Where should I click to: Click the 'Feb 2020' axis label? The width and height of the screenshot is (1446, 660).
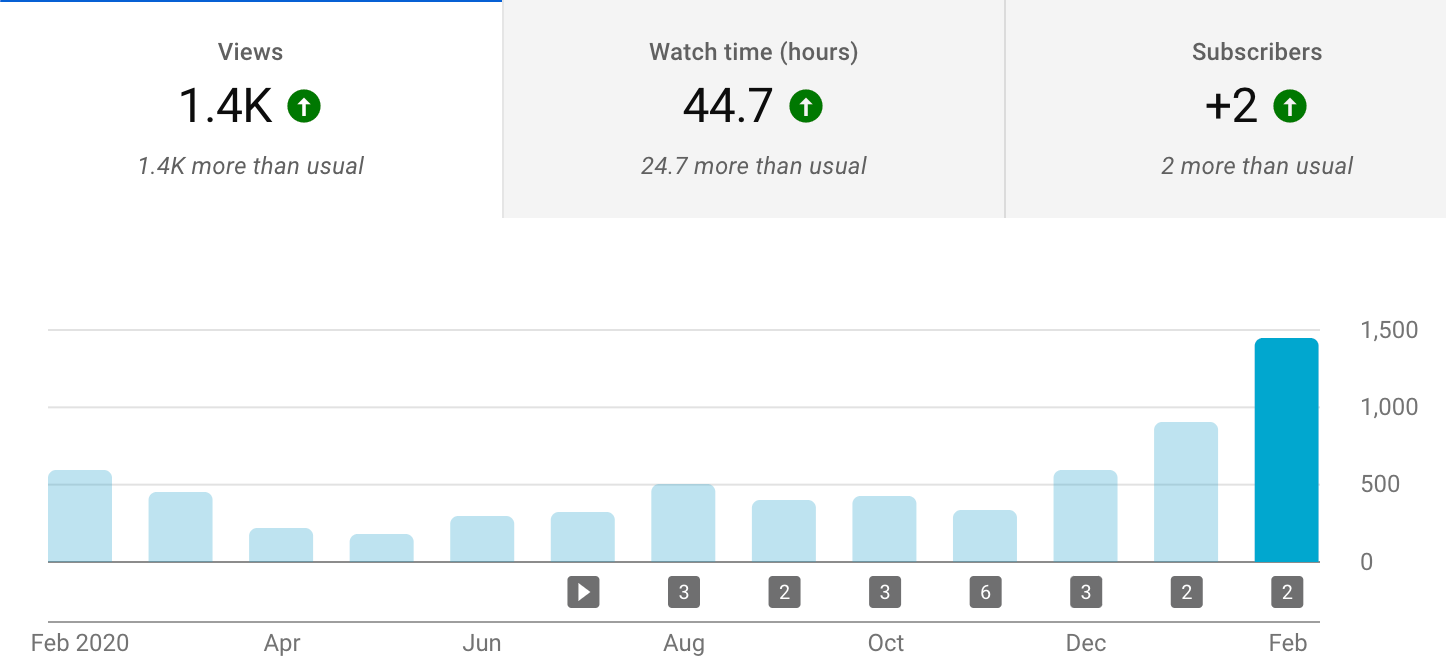click(x=80, y=643)
